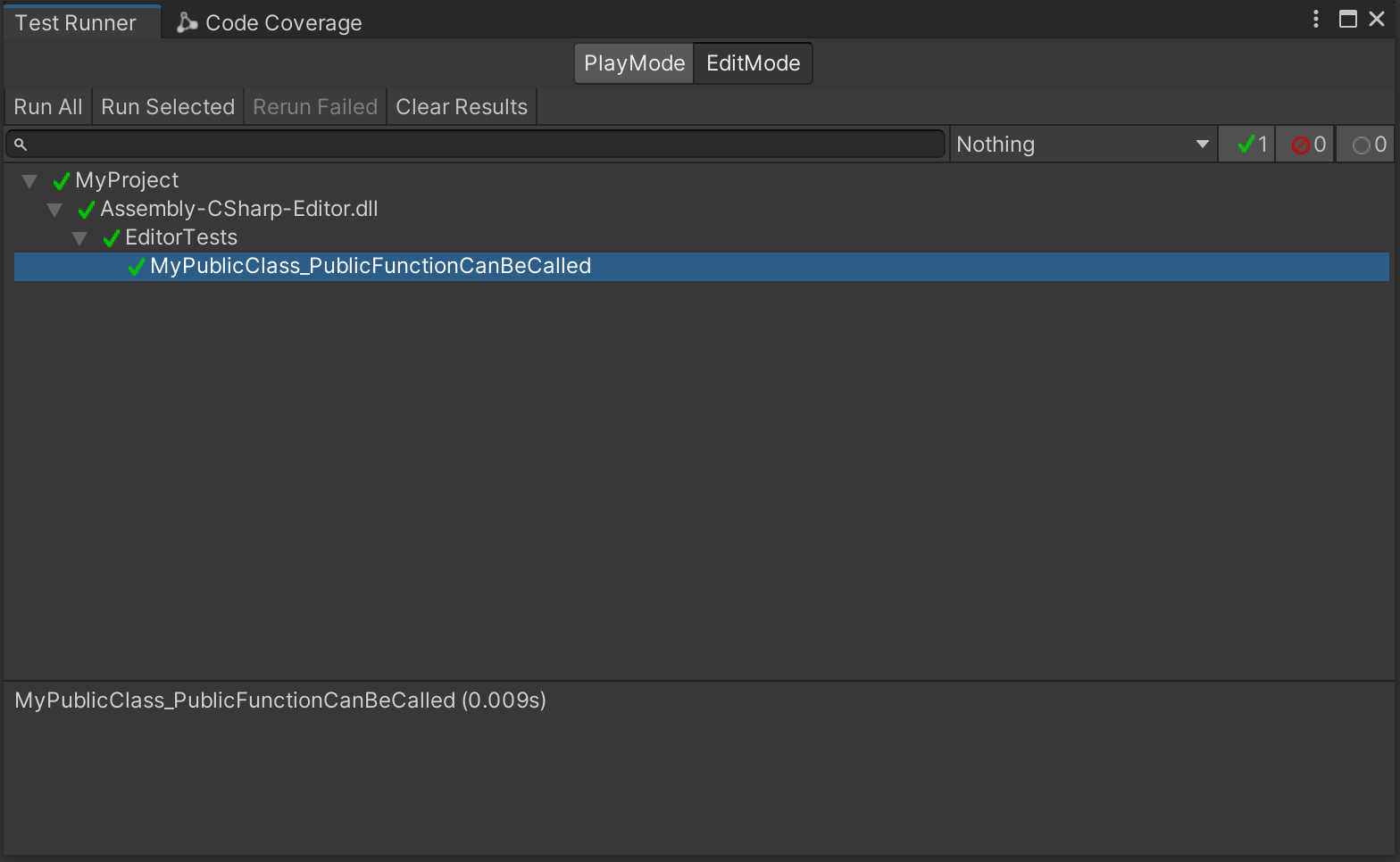Image resolution: width=1400 pixels, height=862 pixels.
Task: Click the Code Coverage tab icon
Action: tap(187, 23)
